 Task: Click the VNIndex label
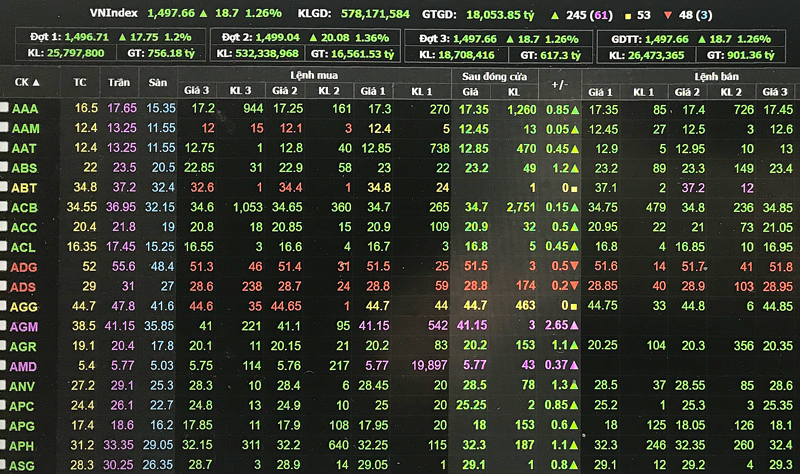tap(114, 13)
